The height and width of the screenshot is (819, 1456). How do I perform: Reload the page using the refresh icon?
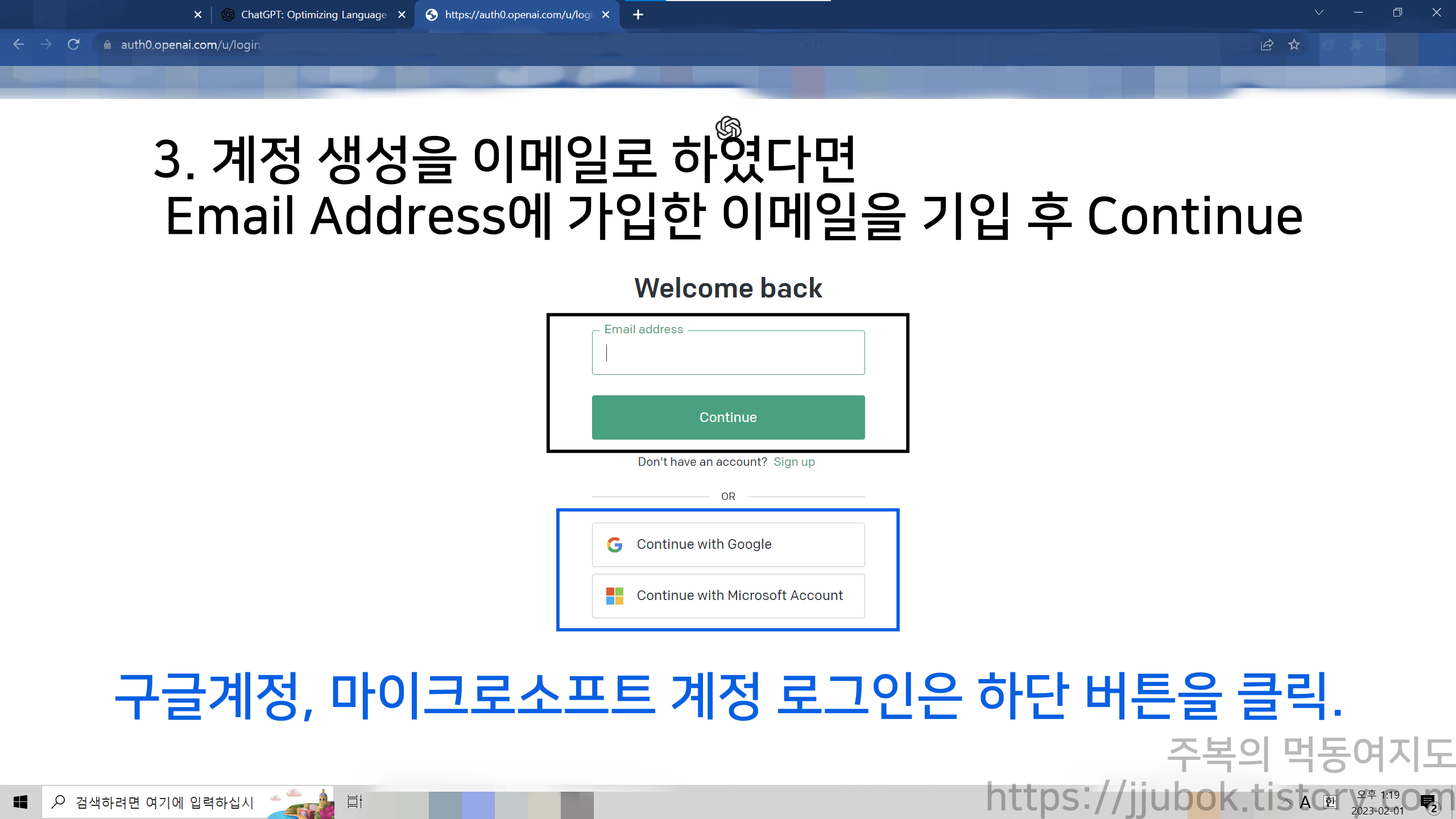click(74, 44)
